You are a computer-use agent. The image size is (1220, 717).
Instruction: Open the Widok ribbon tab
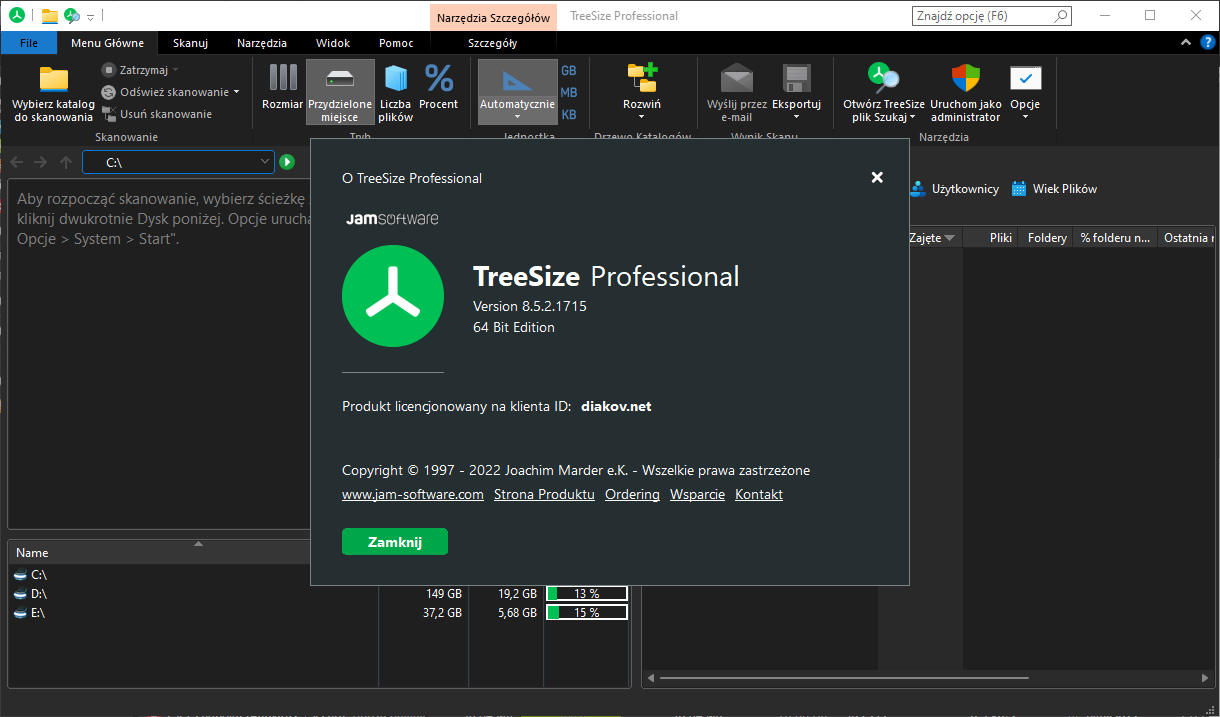click(333, 43)
